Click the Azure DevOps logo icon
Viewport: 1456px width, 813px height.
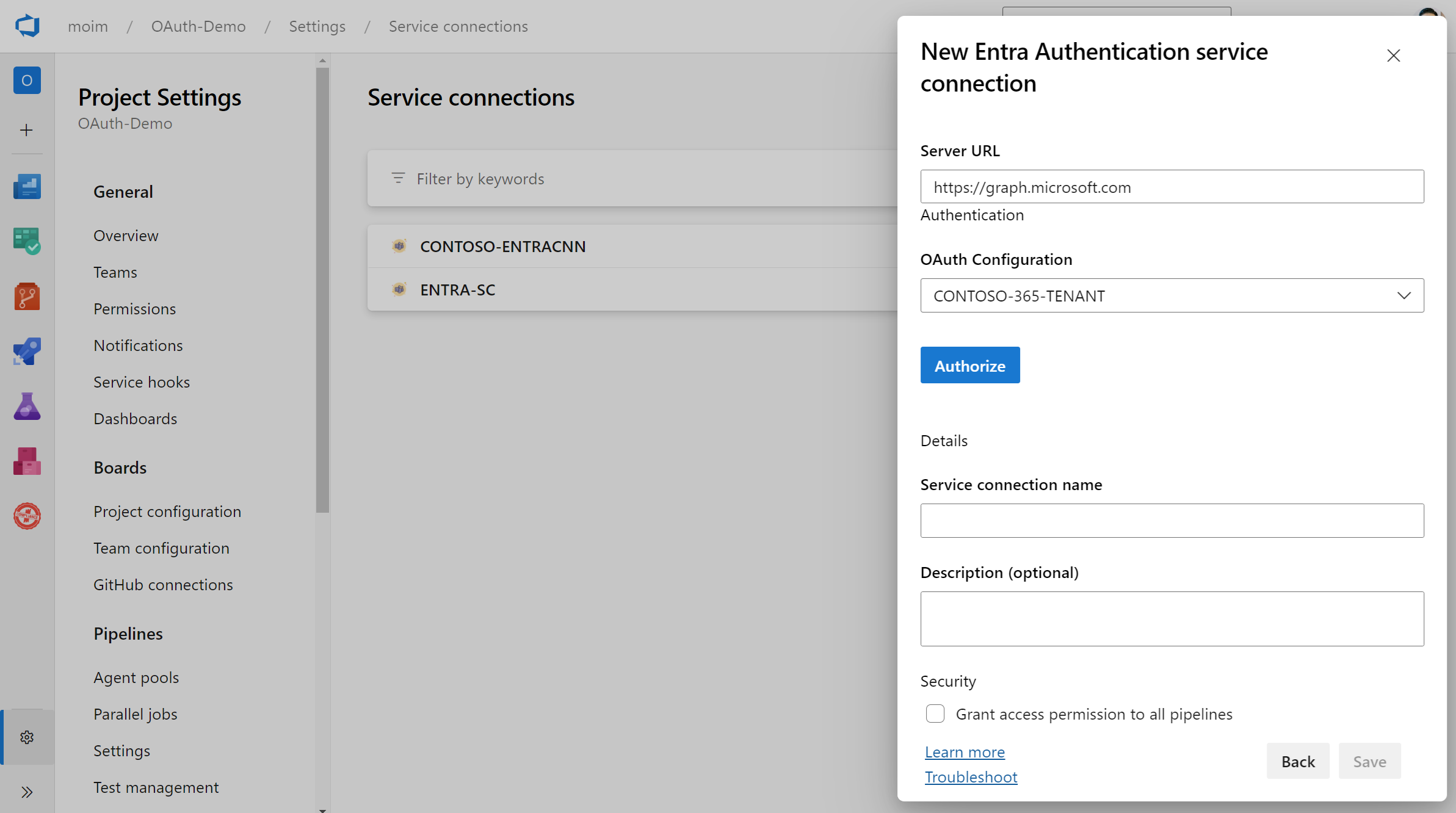[27, 26]
